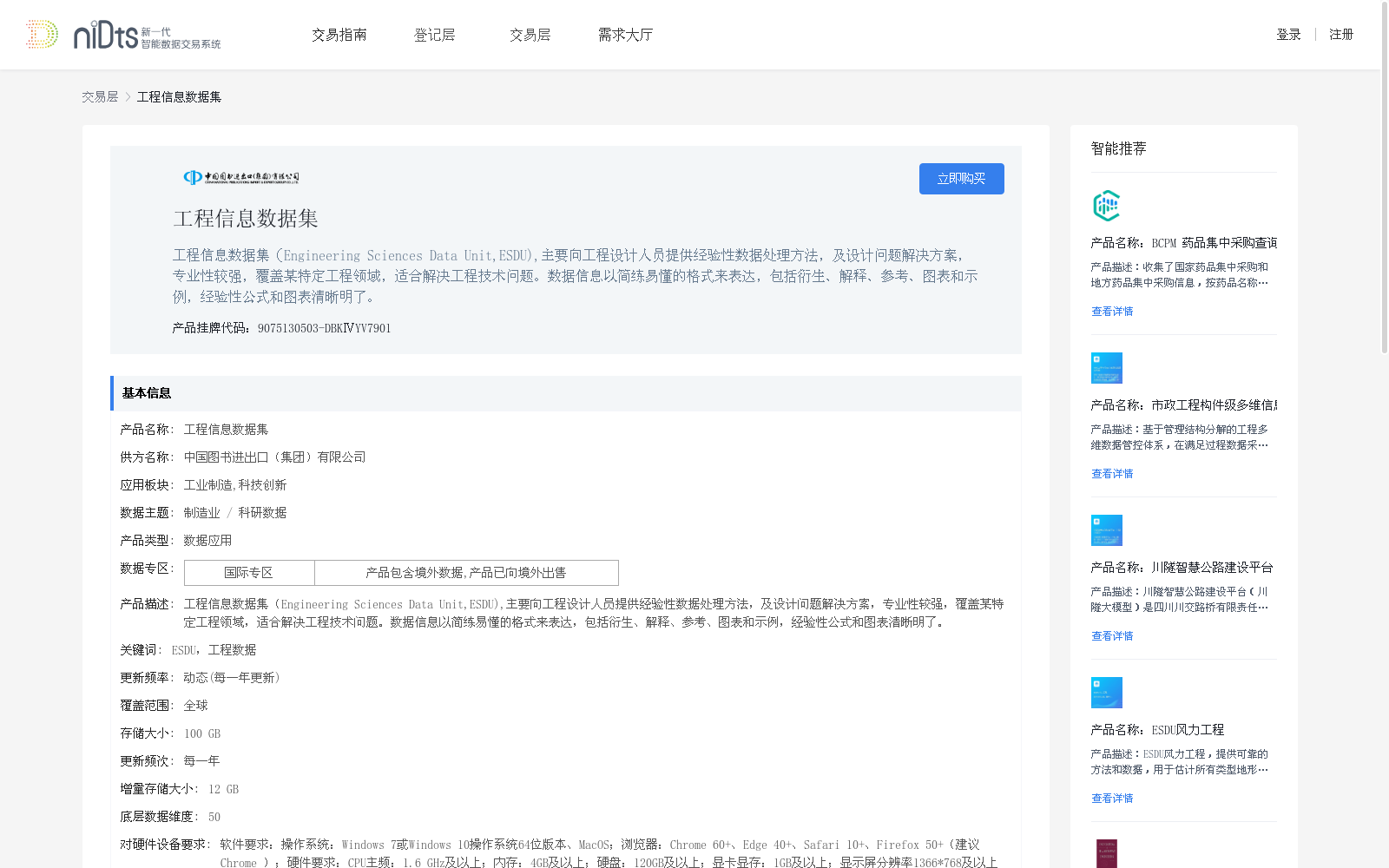Viewport: 1389px width, 868px height.
Task: Click the page vertical scrollbar
Action: 1385,178
